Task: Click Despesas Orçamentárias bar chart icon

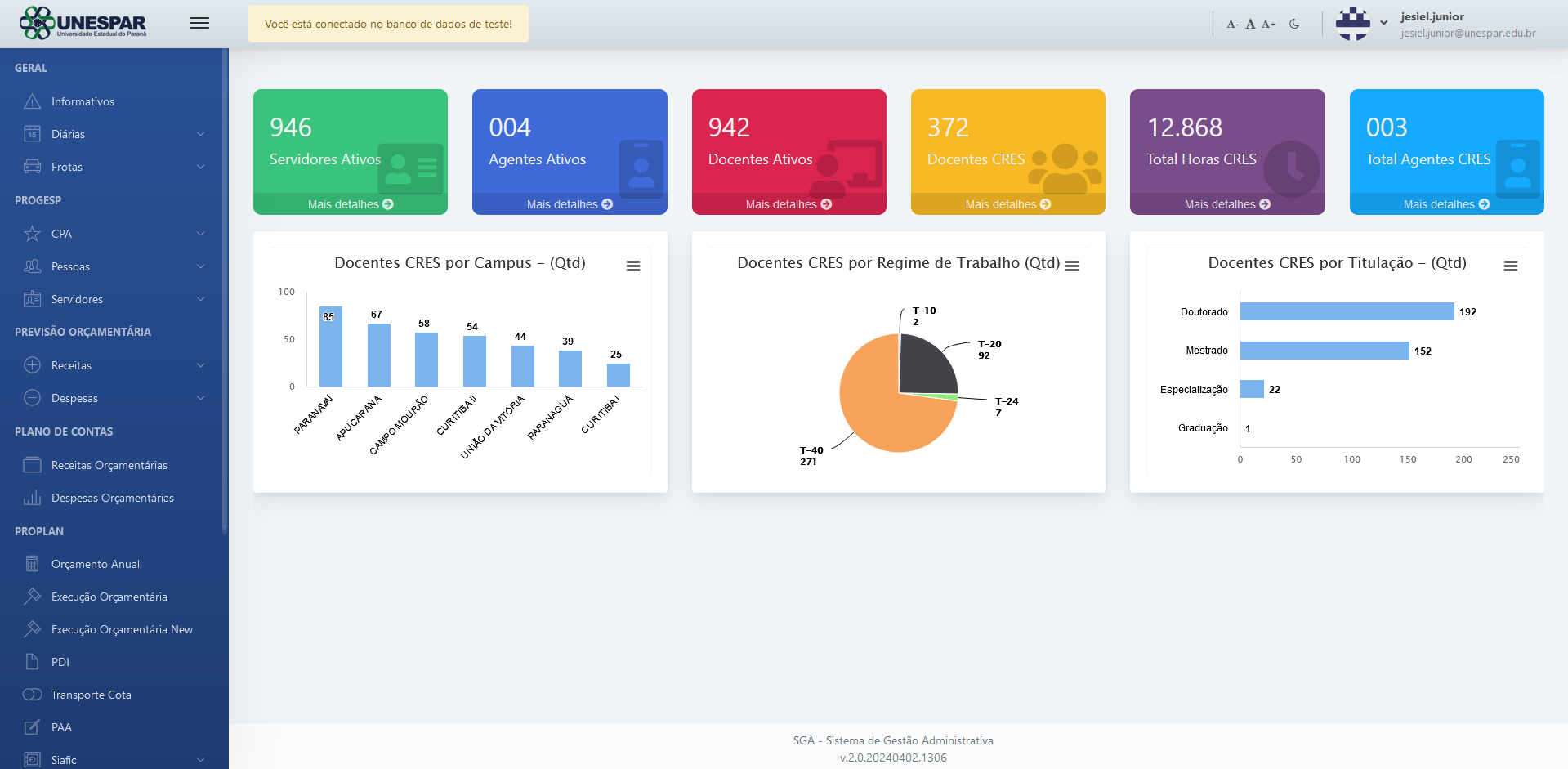Action: tap(32, 498)
